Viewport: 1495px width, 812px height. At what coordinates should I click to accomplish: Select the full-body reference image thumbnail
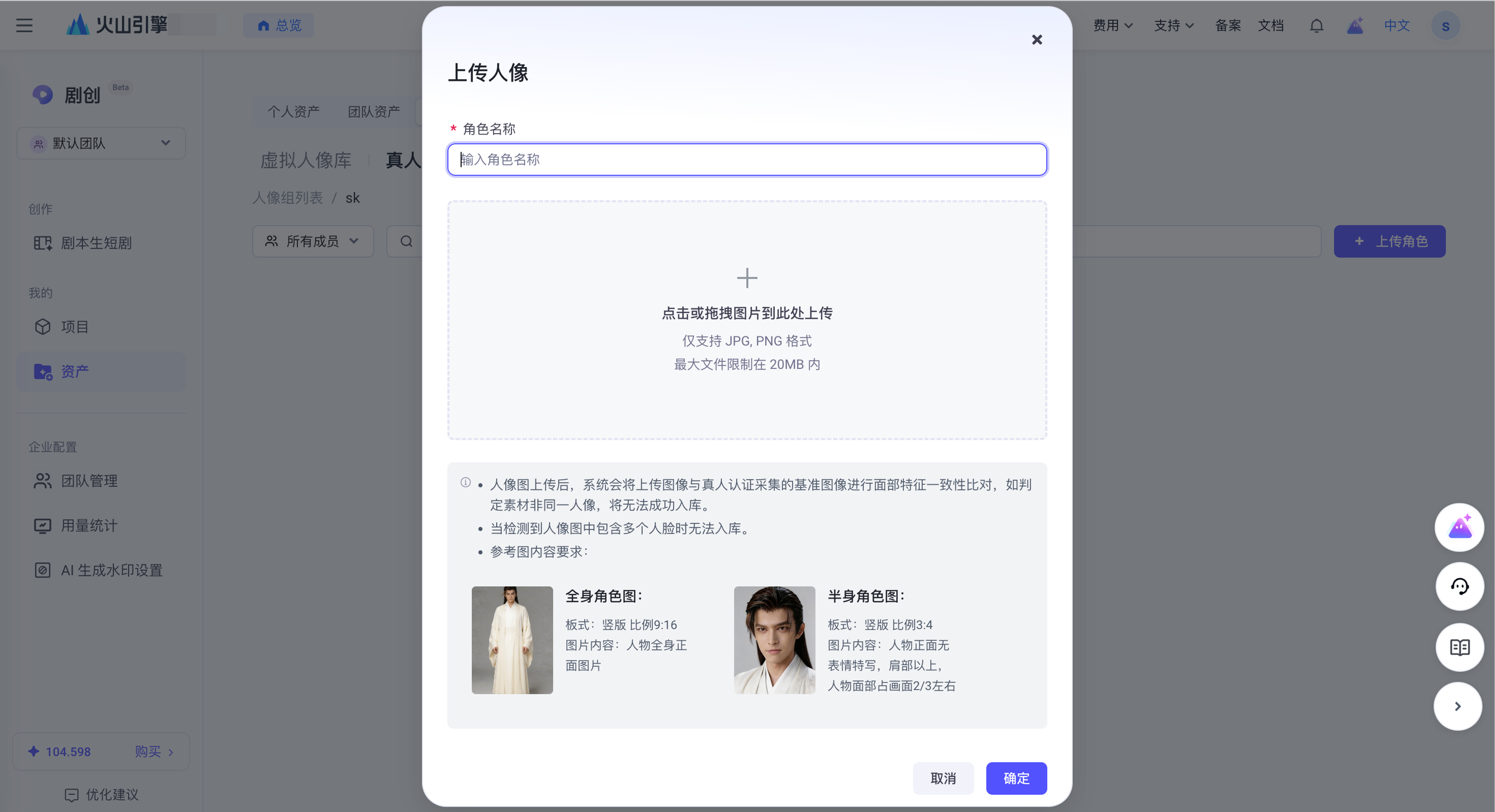tap(512, 640)
